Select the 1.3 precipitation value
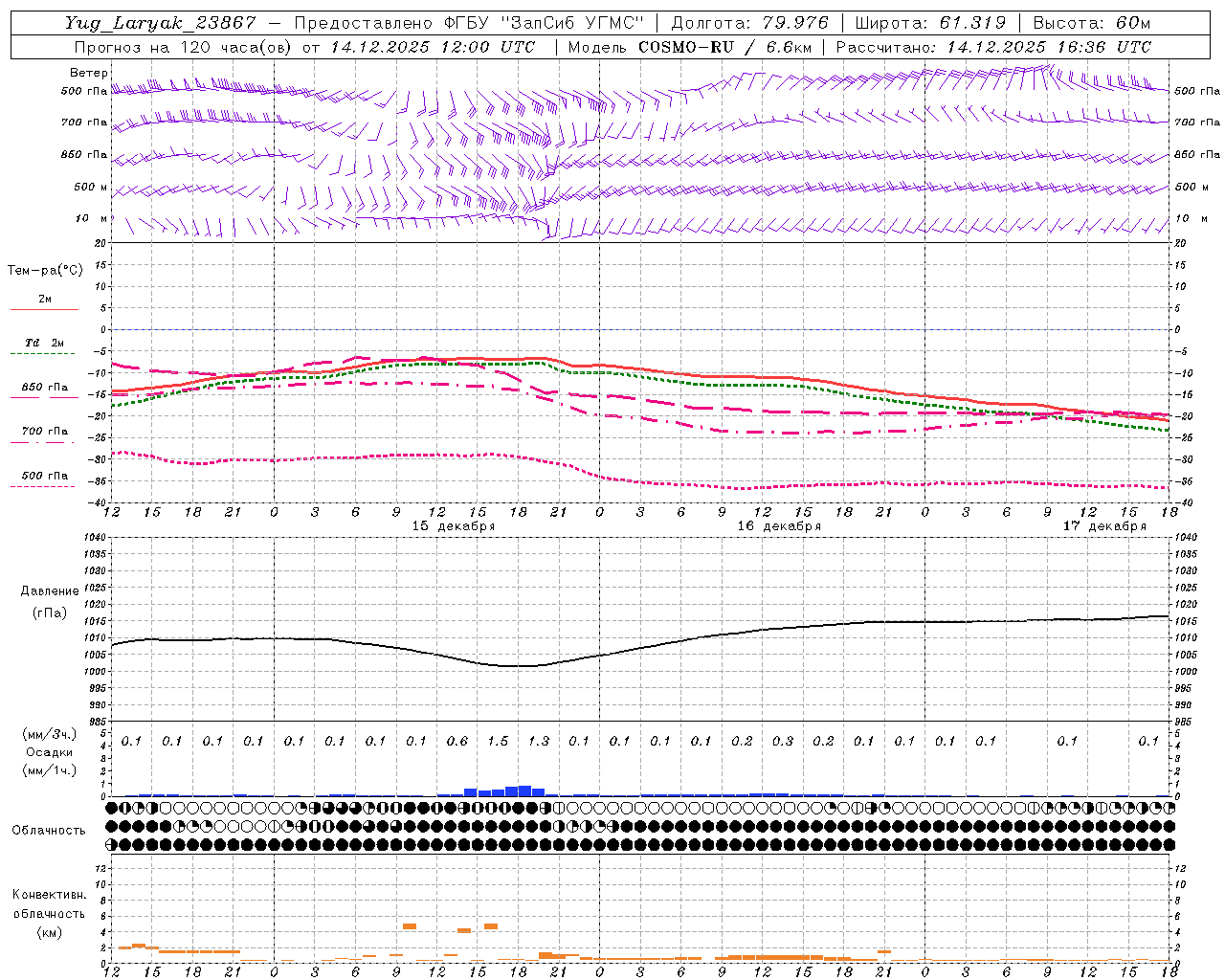The height and width of the screenshot is (980, 1225). coord(539,741)
